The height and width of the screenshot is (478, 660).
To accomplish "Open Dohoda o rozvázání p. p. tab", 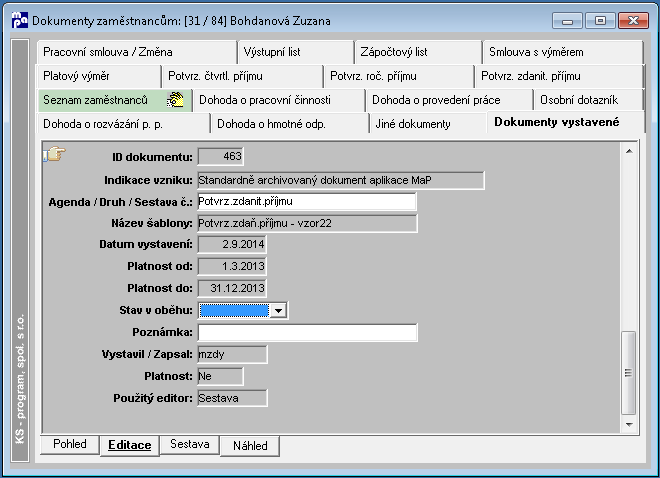I will 123,124.
